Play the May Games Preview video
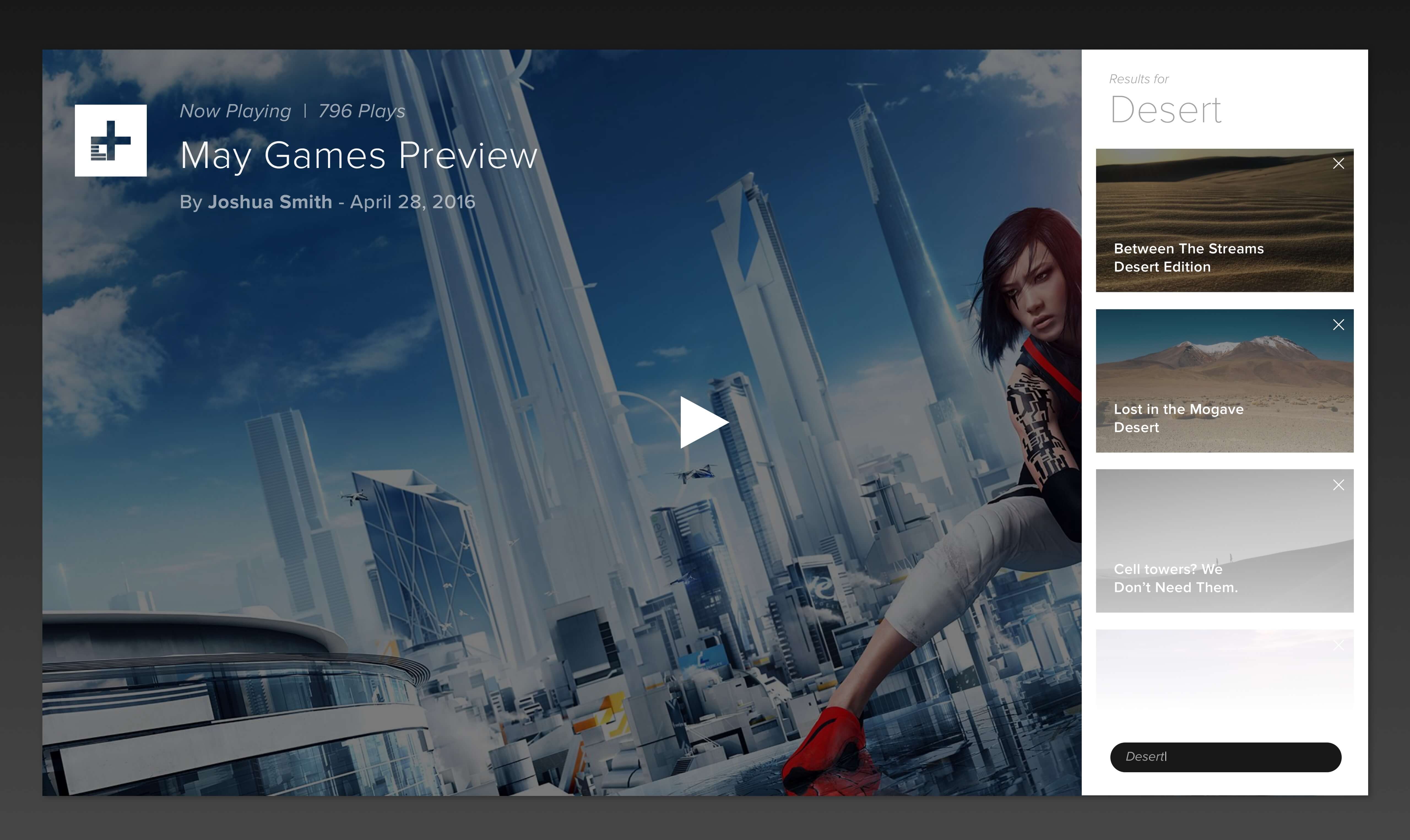The width and height of the screenshot is (1410, 840). 704,422
